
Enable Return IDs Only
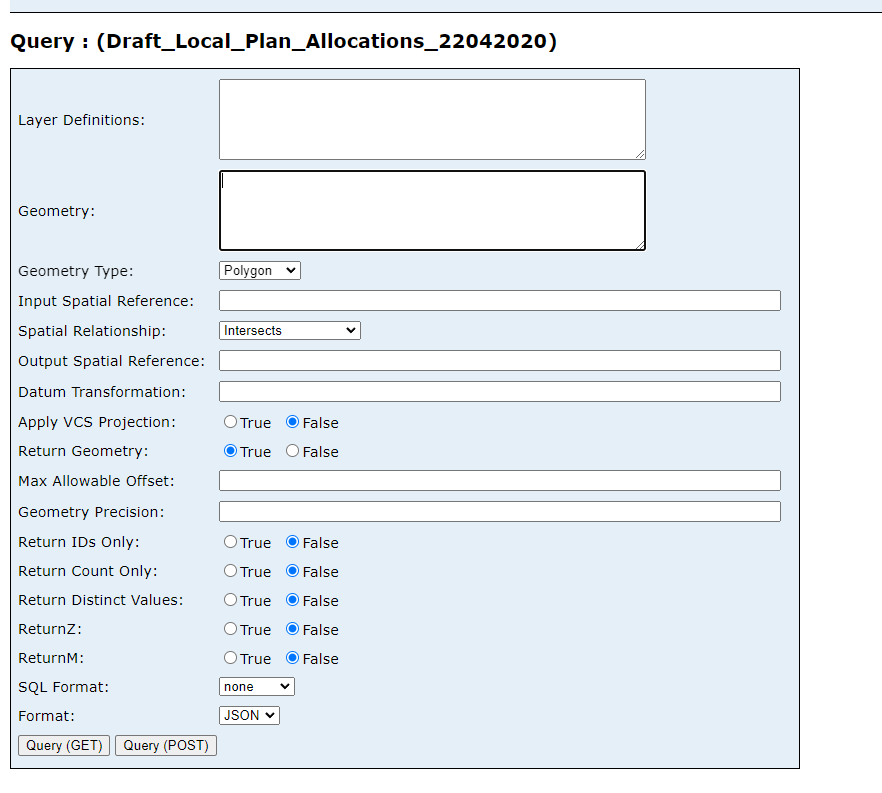tap(230, 542)
